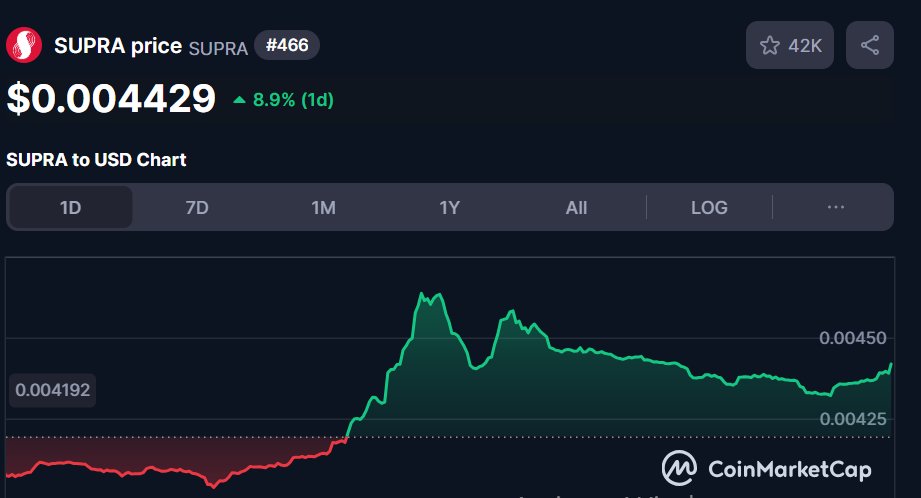Toggle the LOG scale option
921x498 pixels.
coord(709,207)
